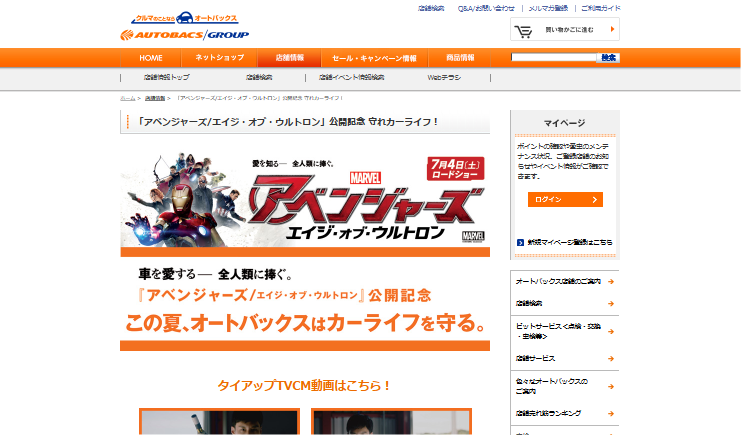Click arrow next to sidebar 店舗検索
This screenshot has width=741, height=435.
[611, 304]
